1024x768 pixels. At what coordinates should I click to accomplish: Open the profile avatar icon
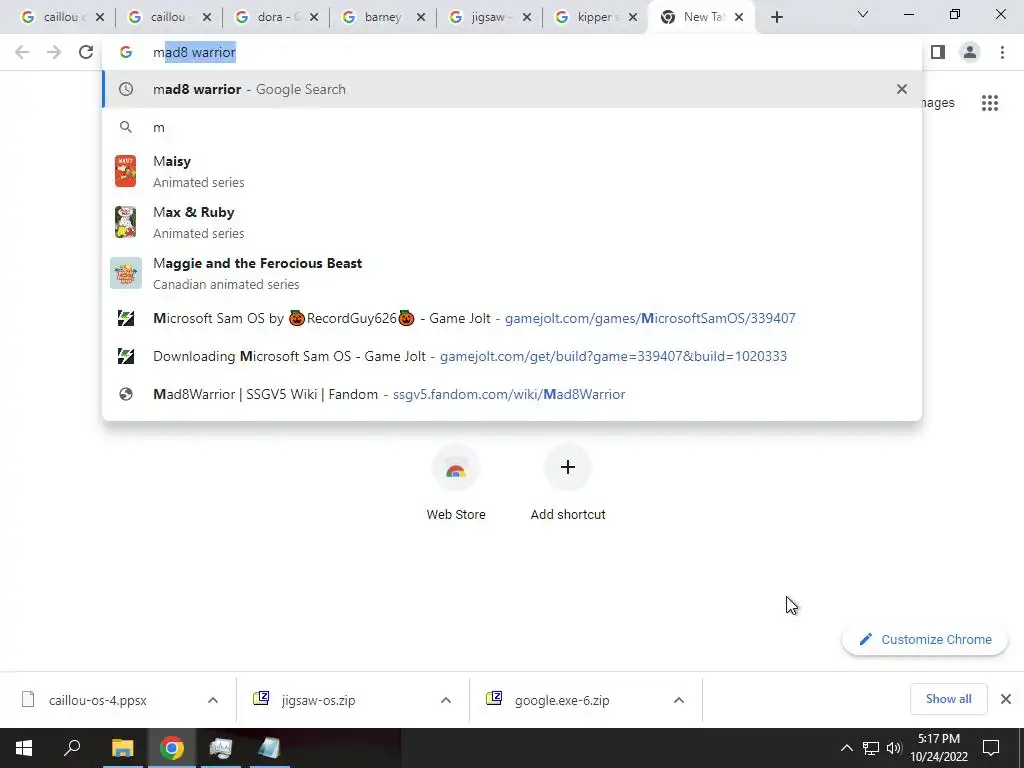click(970, 52)
